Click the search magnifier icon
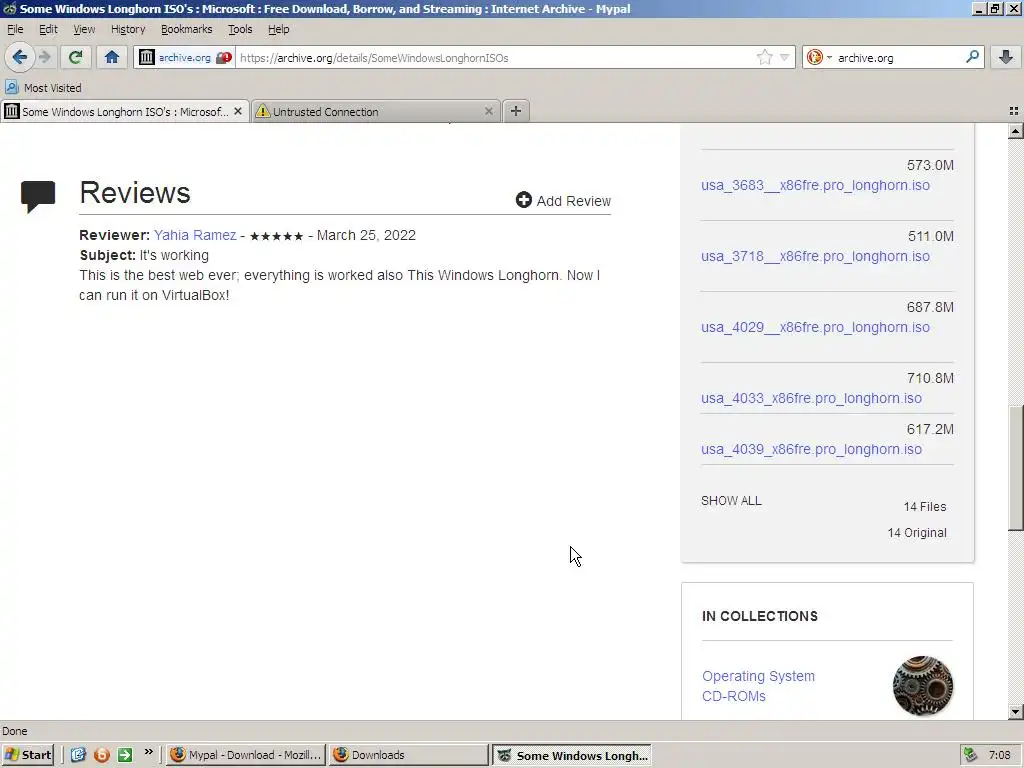Screen dimensions: 1024x768 click(x=972, y=57)
